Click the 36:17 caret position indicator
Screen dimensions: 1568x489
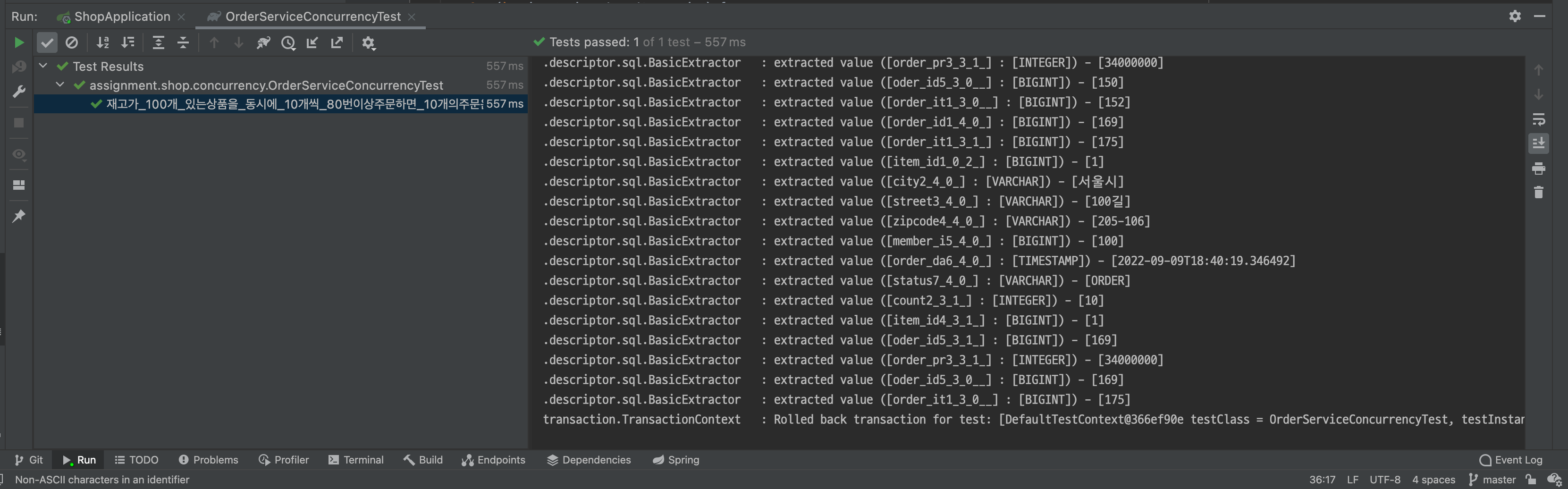coord(1322,480)
